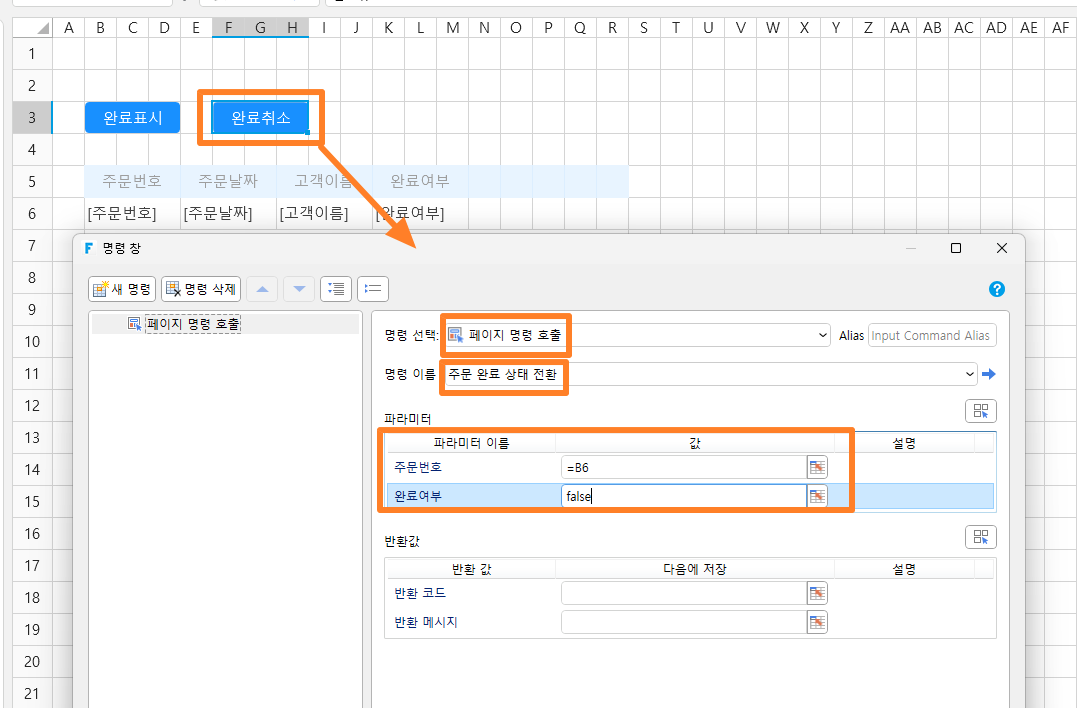
Task: Select row 1 header
Action: (x=32, y=54)
